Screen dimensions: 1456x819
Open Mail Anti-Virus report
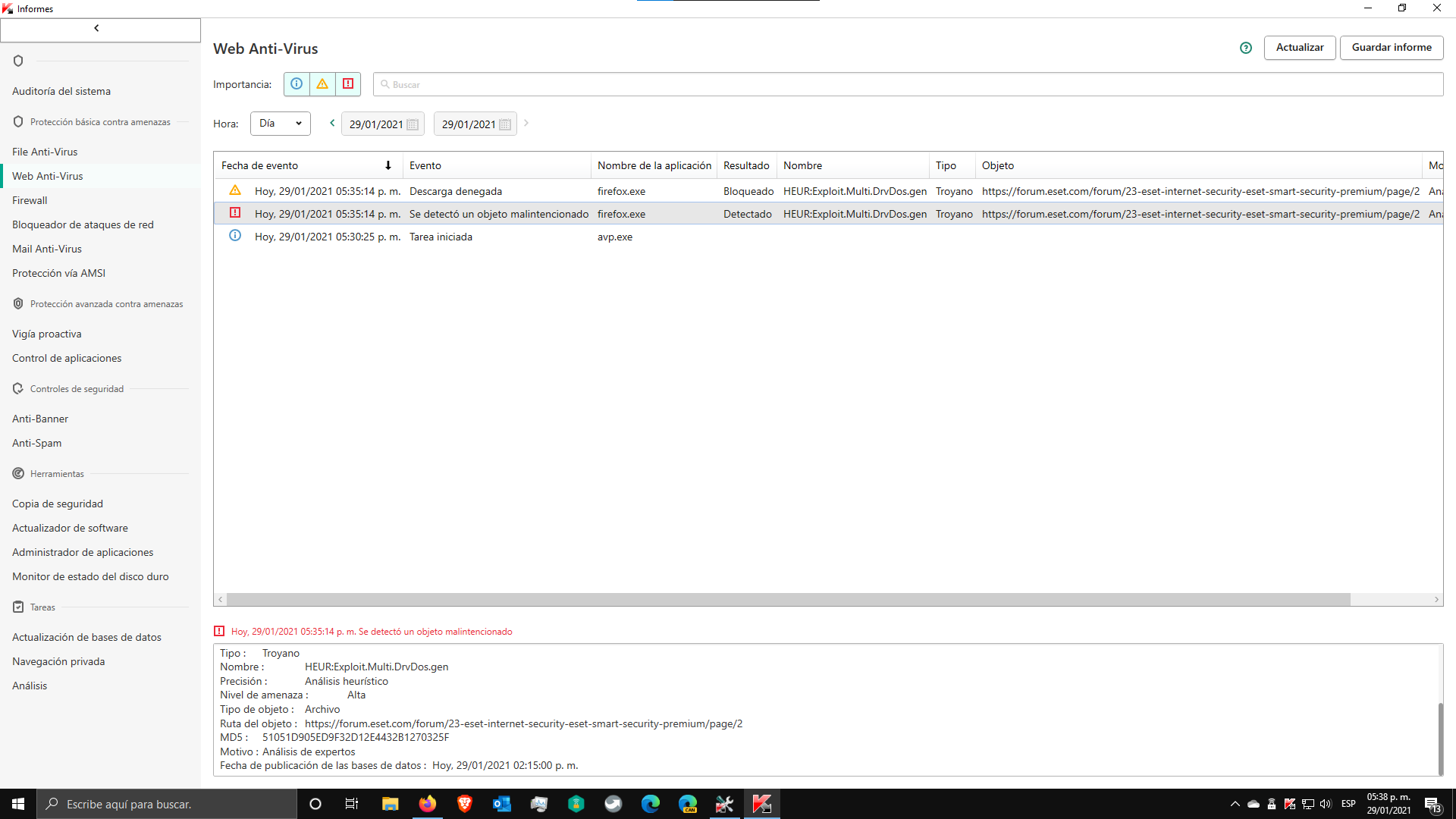(47, 249)
